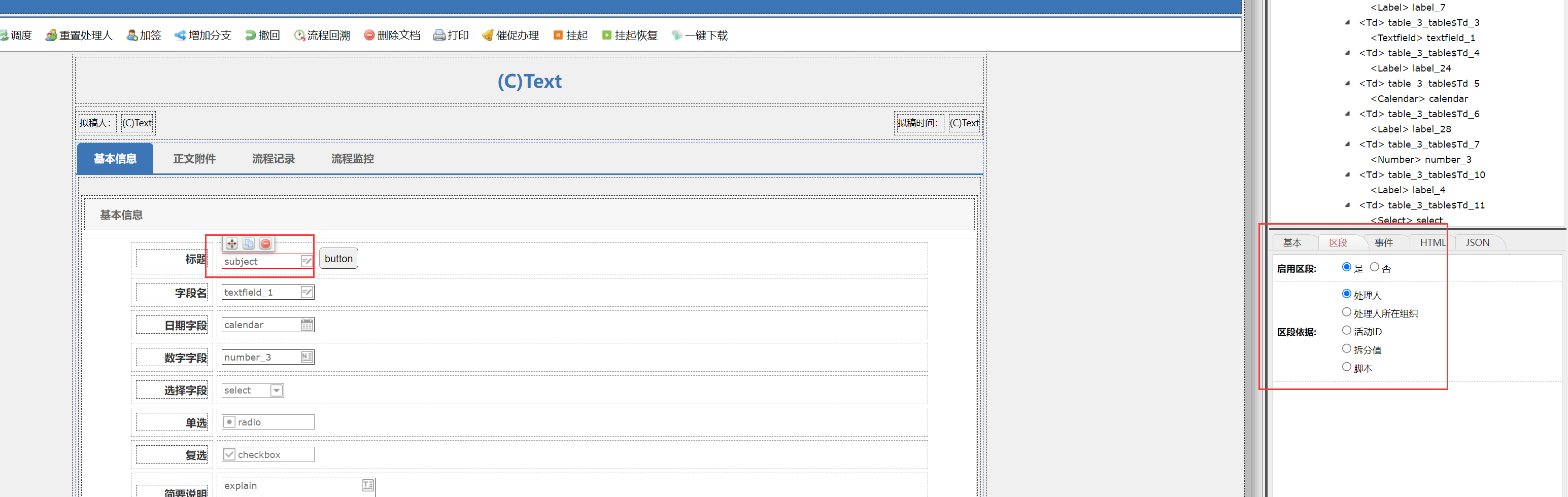Click the 挂起恢复 resume play icon
Screen dimensions: 1568x497
606,35
